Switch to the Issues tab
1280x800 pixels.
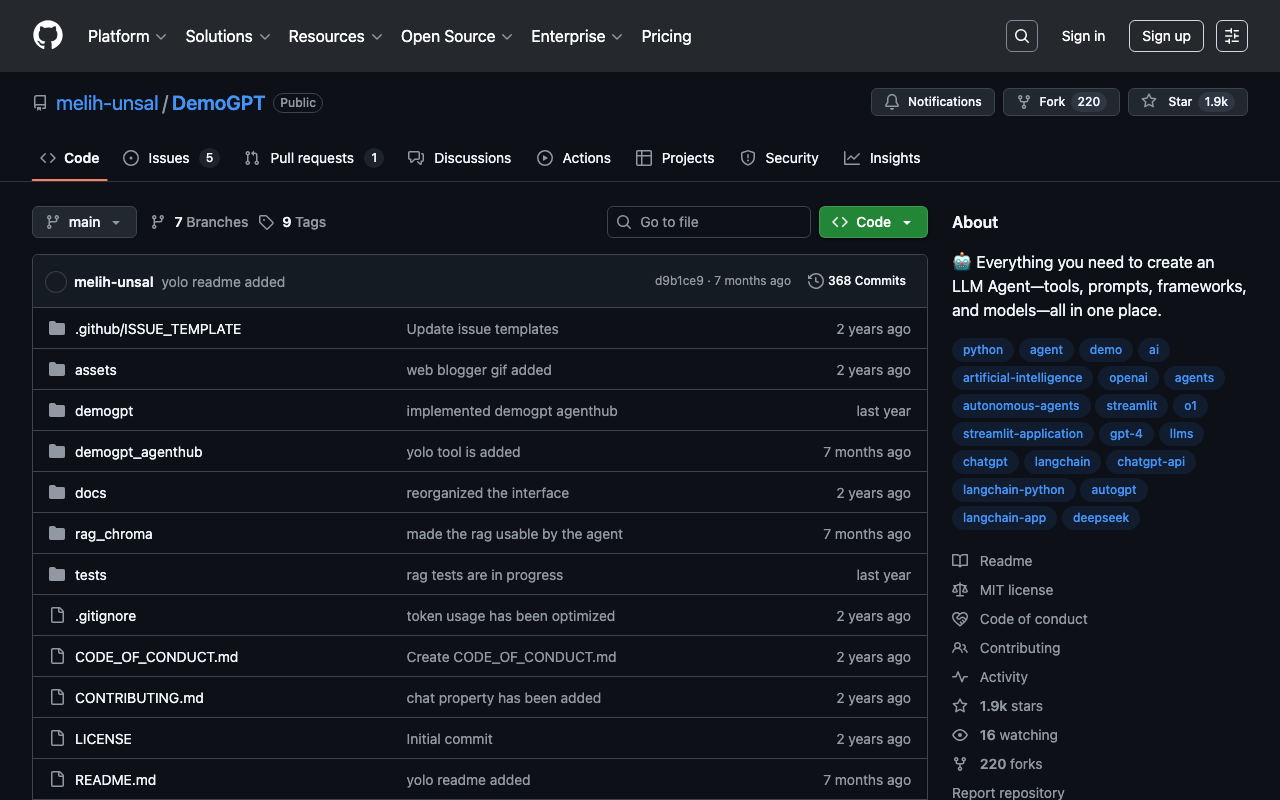coord(170,158)
